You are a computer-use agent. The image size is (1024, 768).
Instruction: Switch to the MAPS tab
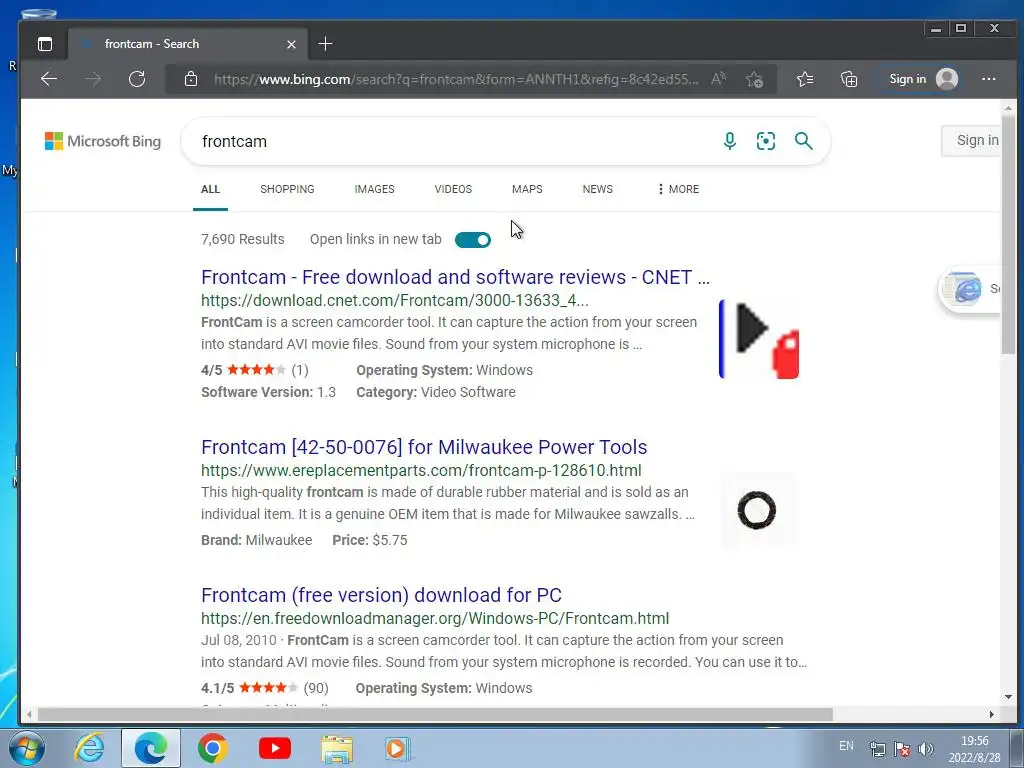pyautogui.click(x=527, y=189)
